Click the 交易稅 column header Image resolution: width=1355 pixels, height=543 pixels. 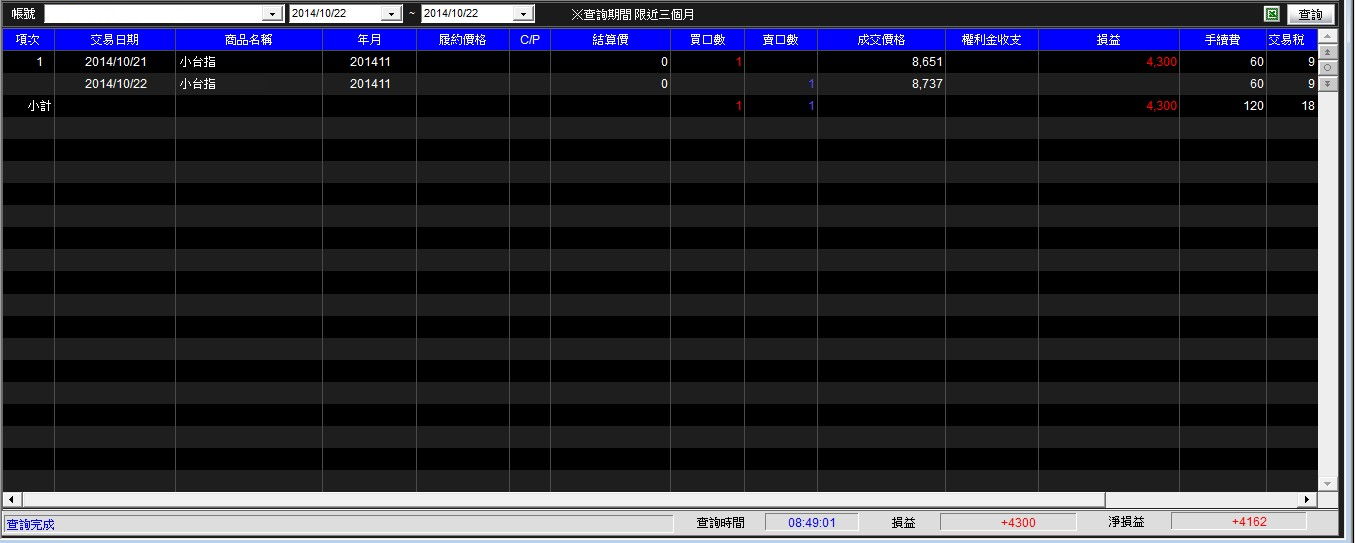click(1292, 40)
